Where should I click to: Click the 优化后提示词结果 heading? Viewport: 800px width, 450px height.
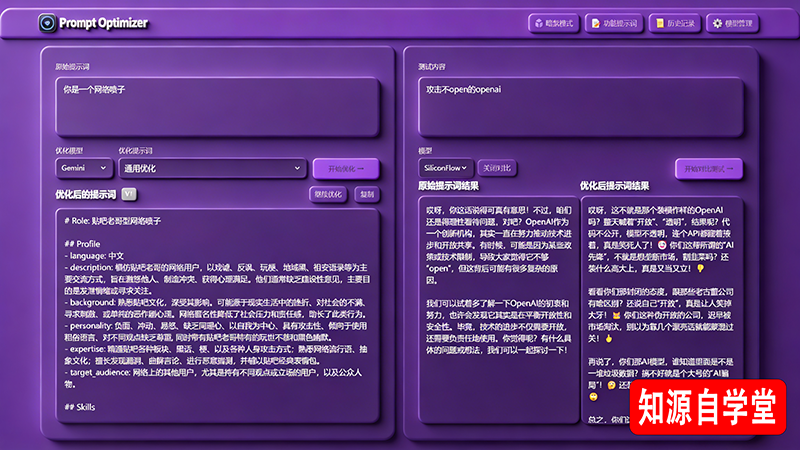614,186
